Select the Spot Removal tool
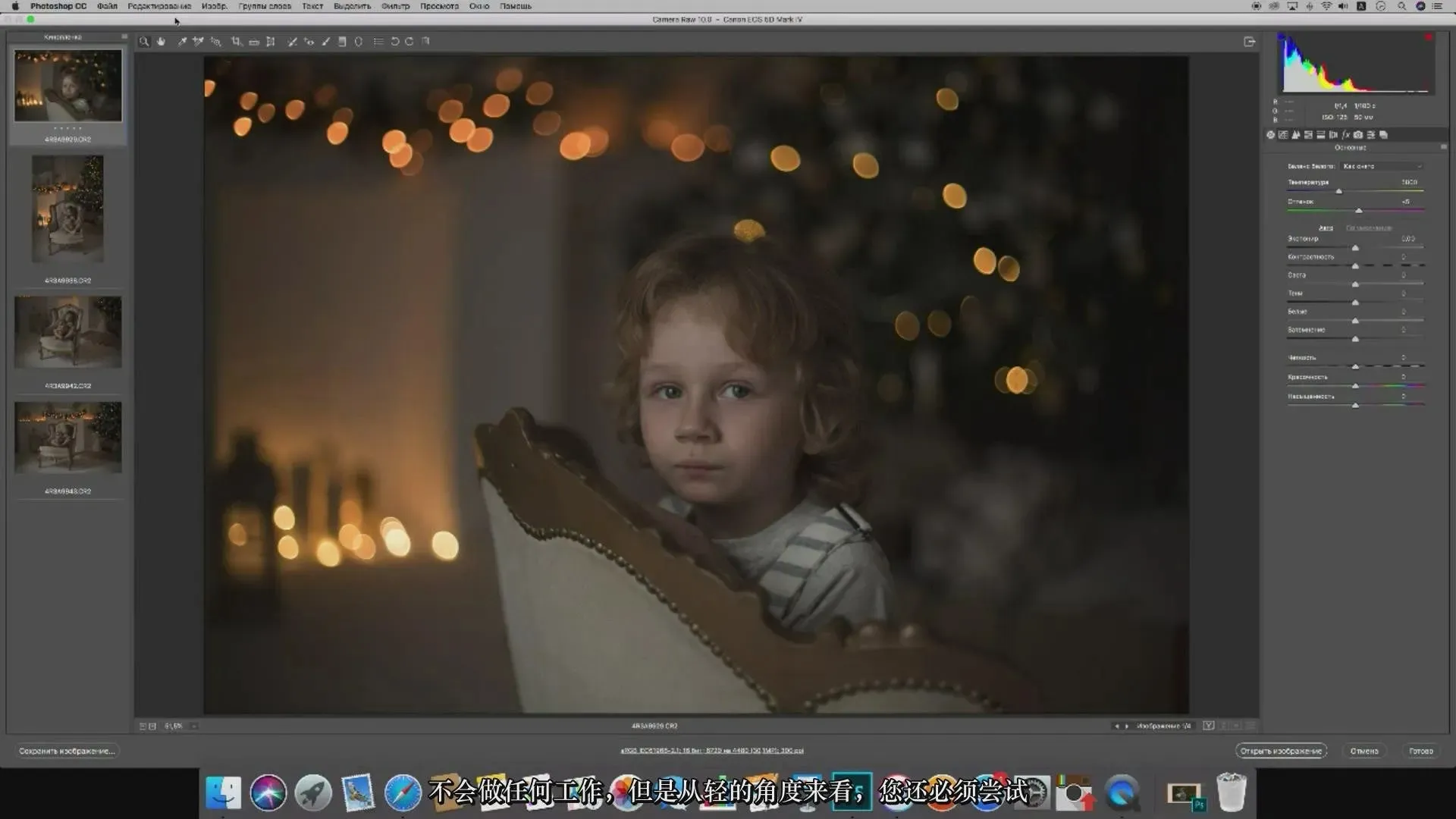The image size is (1456, 819). coord(292,42)
